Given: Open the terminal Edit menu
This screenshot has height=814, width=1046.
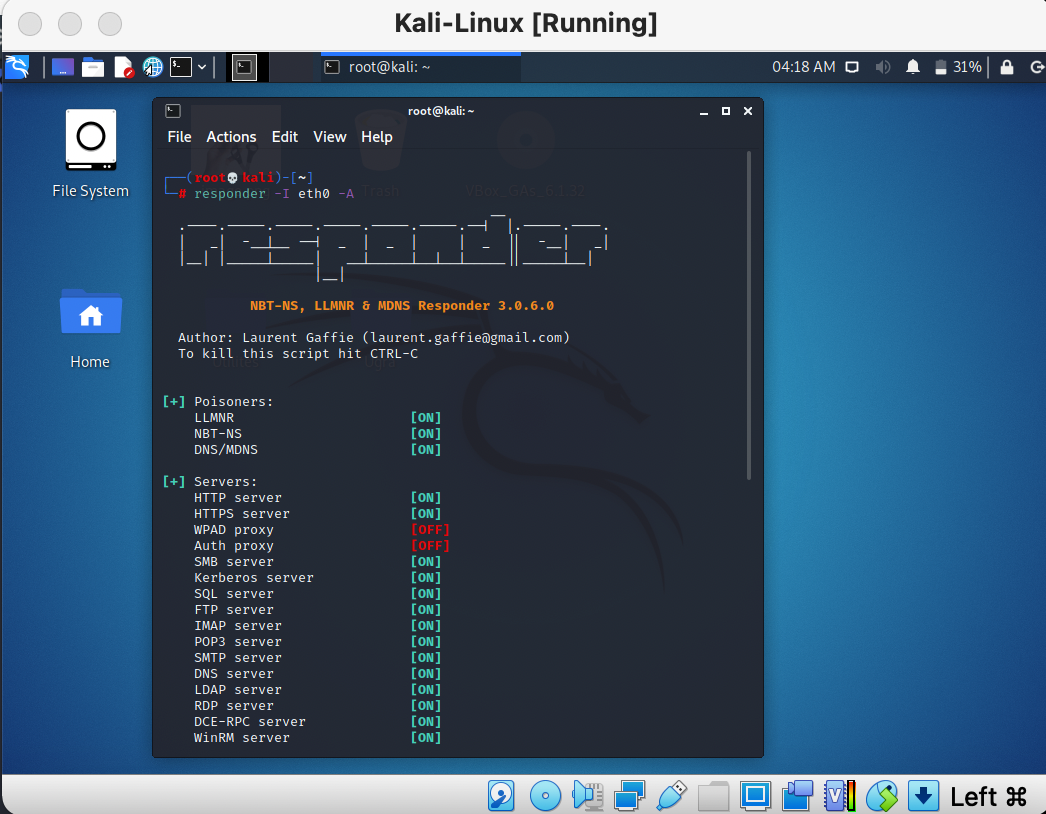Looking at the screenshot, I should coord(284,137).
